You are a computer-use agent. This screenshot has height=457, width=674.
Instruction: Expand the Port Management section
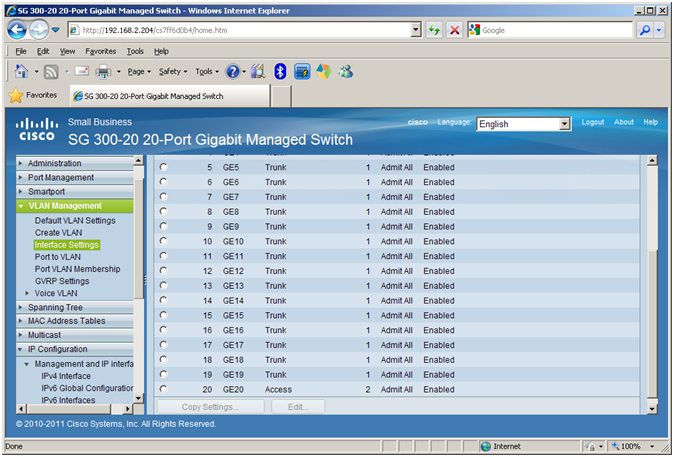[x=20, y=178]
